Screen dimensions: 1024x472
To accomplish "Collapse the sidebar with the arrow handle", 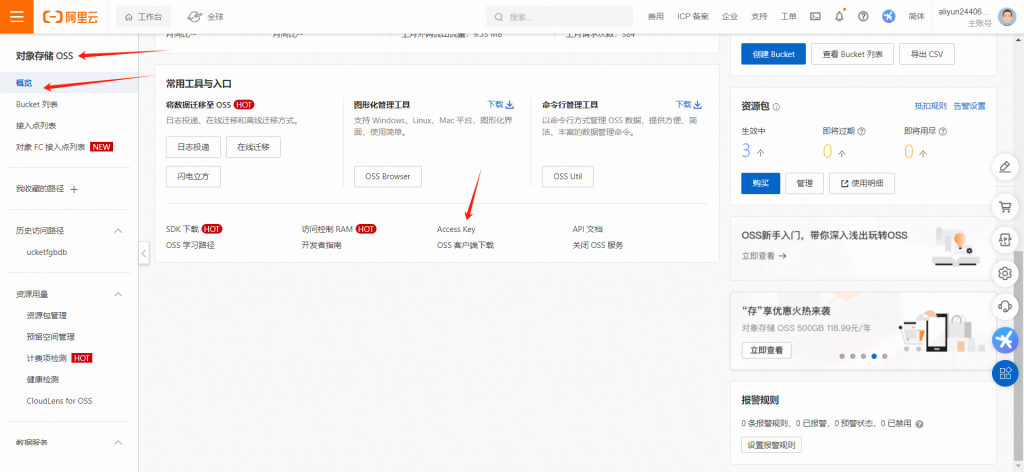I will coord(144,253).
